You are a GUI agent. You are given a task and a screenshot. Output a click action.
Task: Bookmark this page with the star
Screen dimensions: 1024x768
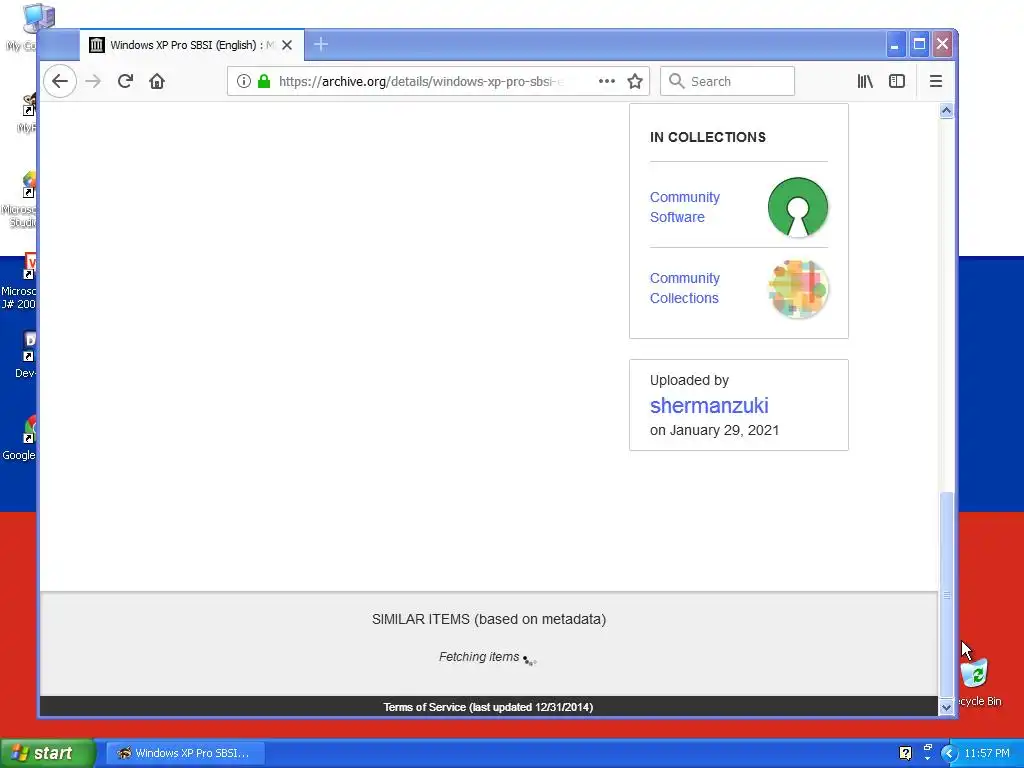pyautogui.click(x=635, y=81)
